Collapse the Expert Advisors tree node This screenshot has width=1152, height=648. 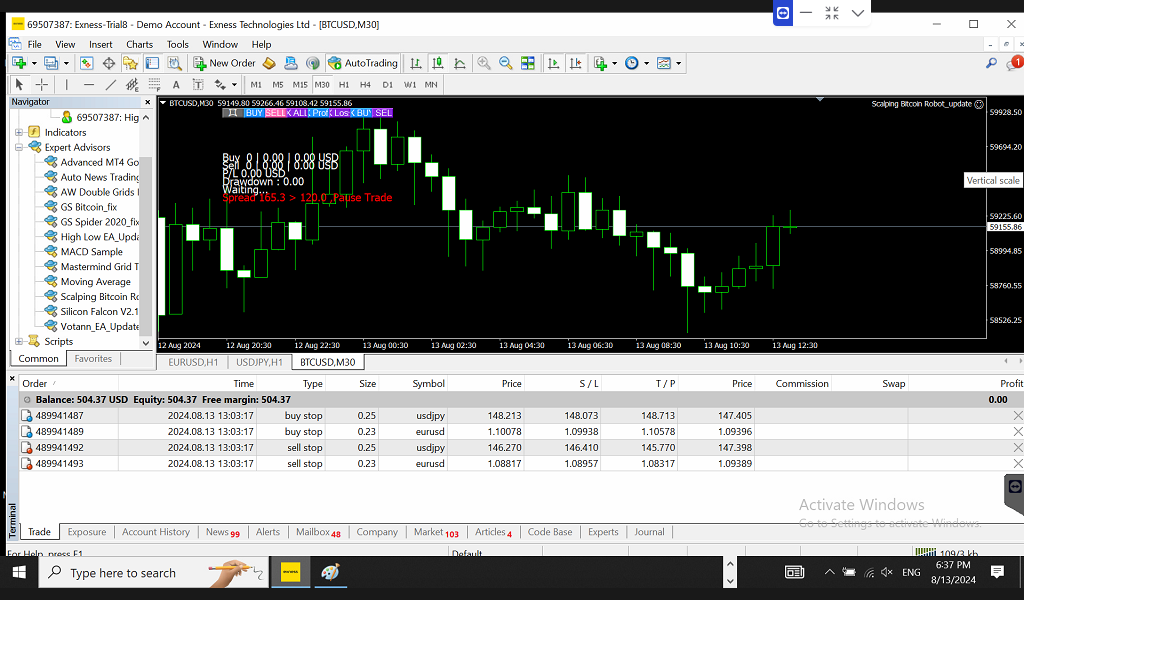19,147
